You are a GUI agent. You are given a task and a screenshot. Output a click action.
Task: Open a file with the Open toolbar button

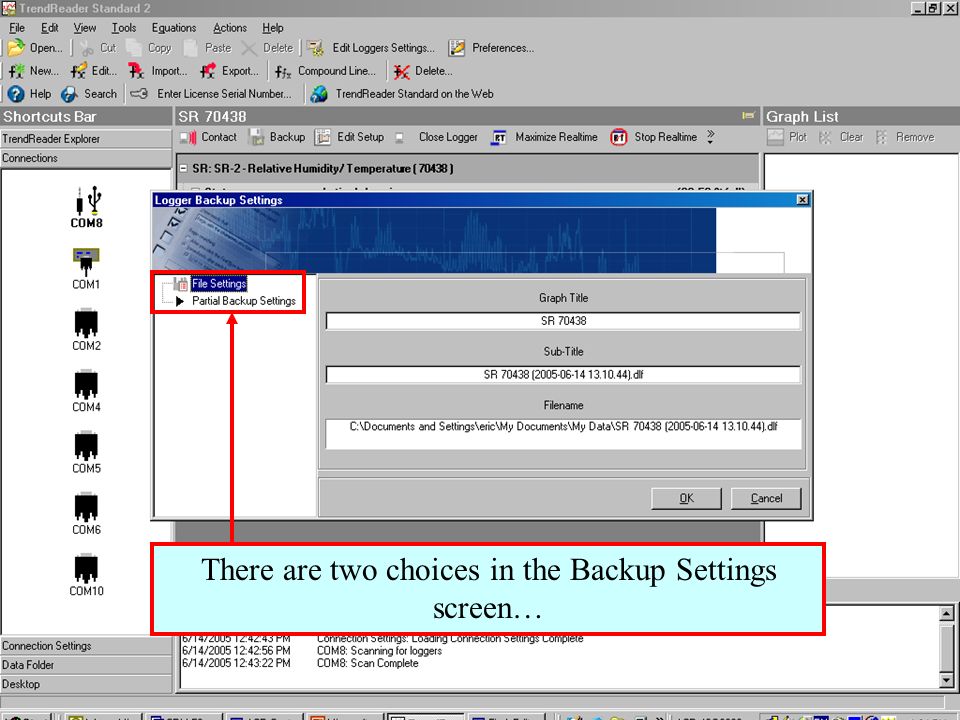(35, 48)
